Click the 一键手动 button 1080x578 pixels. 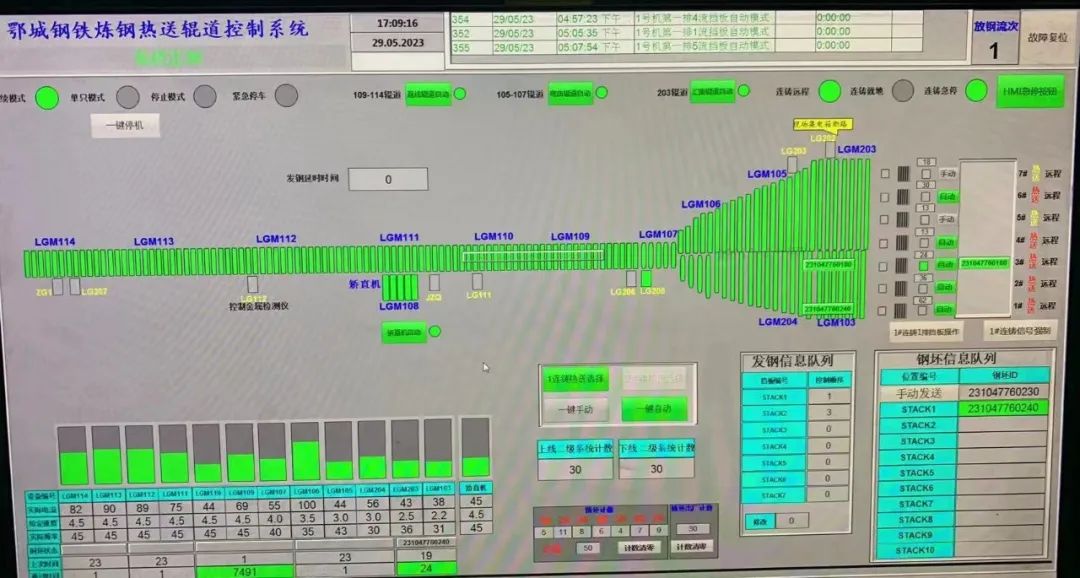point(575,408)
